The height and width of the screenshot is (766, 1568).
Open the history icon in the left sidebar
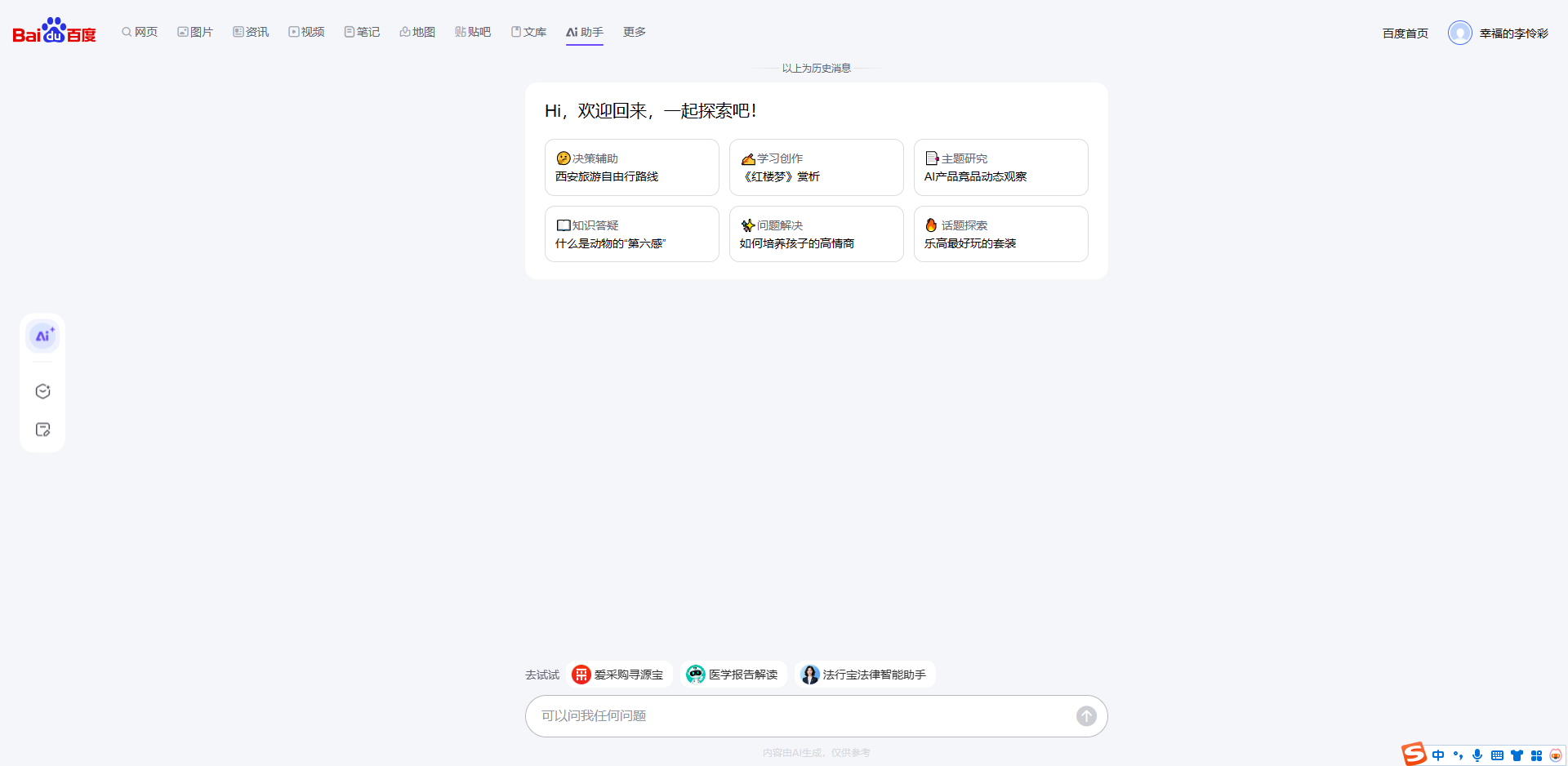coord(42,391)
